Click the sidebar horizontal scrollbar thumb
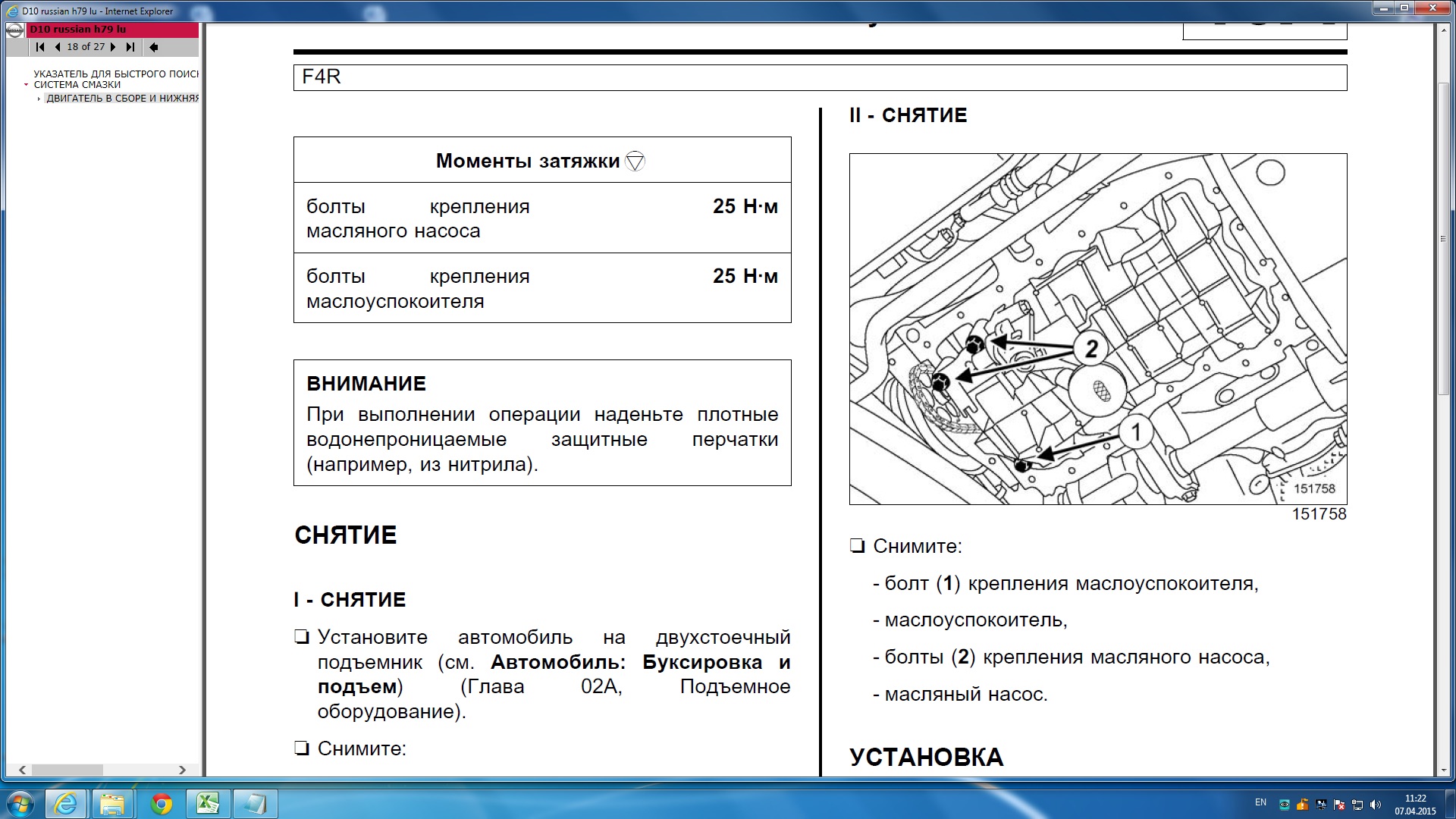The image size is (1456, 819). 67,770
